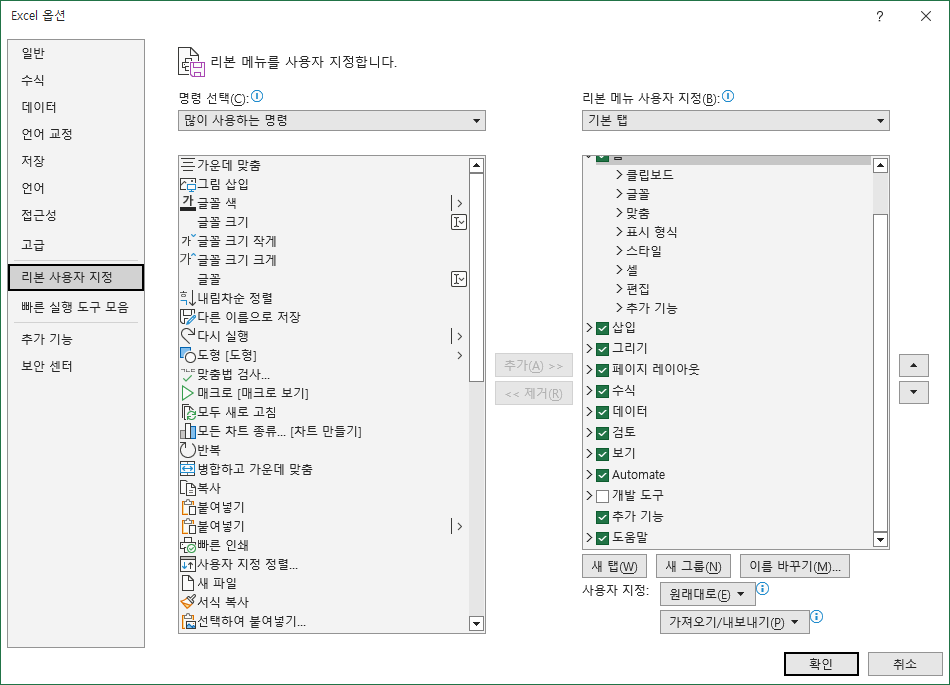
Task: Choose the 도형 shapes icon
Action: coord(188,355)
